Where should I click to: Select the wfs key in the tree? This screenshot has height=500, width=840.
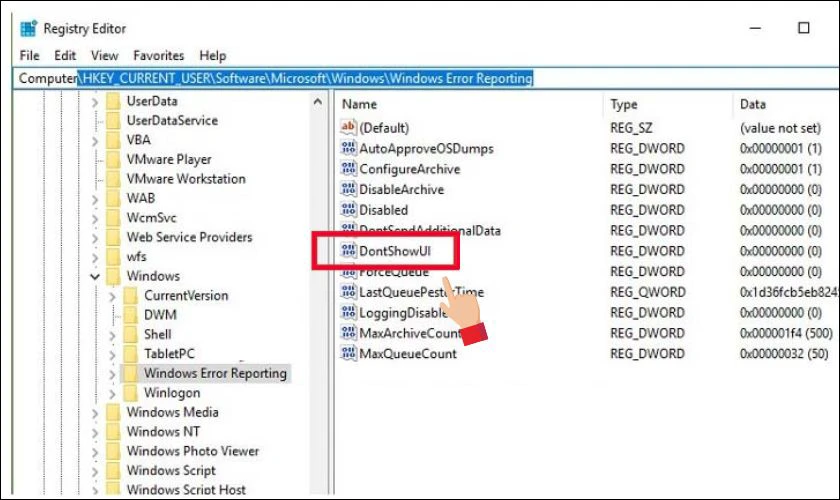[137, 256]
